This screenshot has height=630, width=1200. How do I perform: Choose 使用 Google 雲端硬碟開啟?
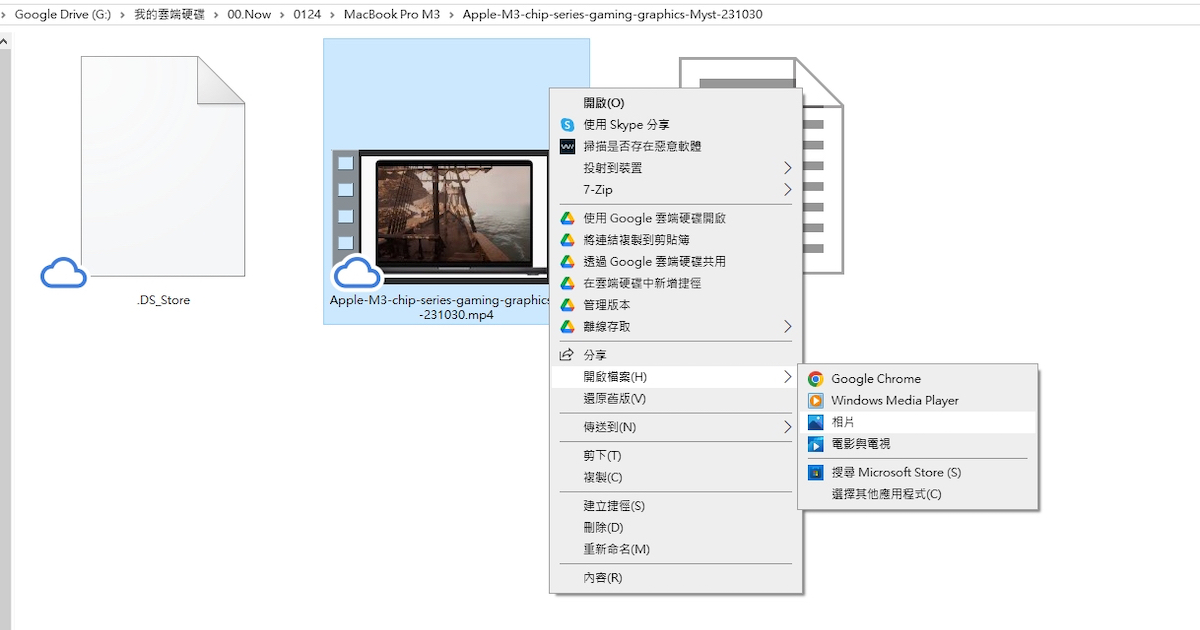pos(676,218)
